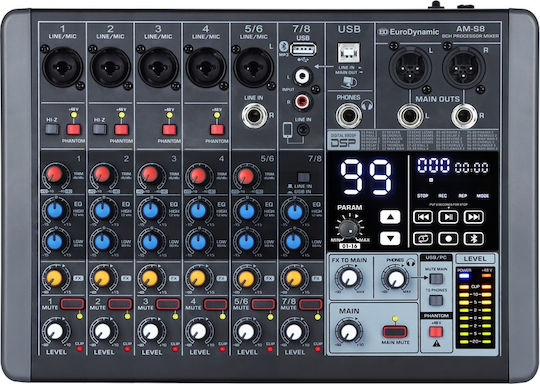Enable phantom power on channel 4
This screenshot has height=384, width=540.
(x=217, y=129)
